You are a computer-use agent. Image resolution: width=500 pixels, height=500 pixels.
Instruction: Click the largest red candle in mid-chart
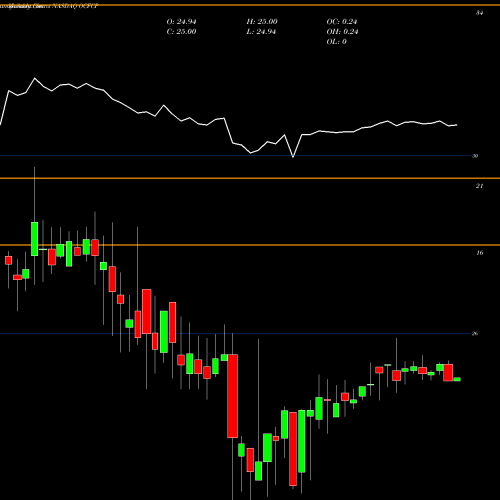(x=232, y=396)
